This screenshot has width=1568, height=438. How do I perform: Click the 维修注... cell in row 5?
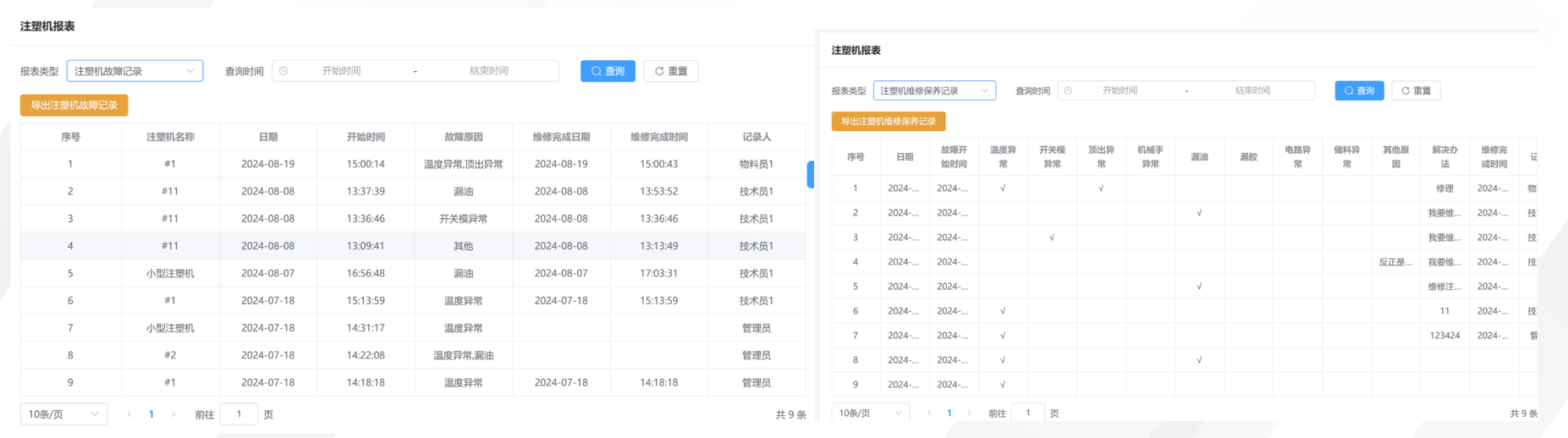(x=1444, y=287)
